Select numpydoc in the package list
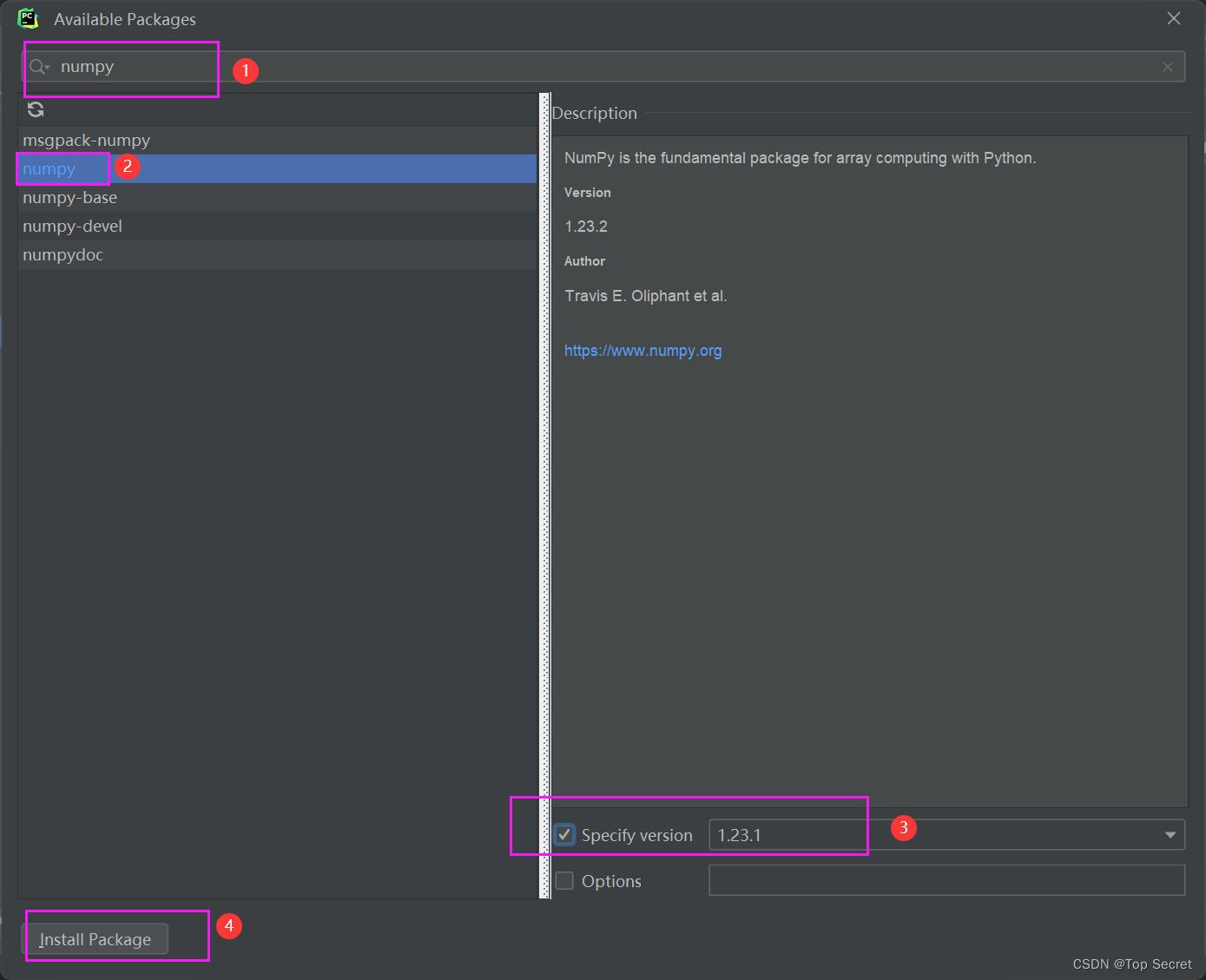The image size is (1206, 980). click(277, 254)
